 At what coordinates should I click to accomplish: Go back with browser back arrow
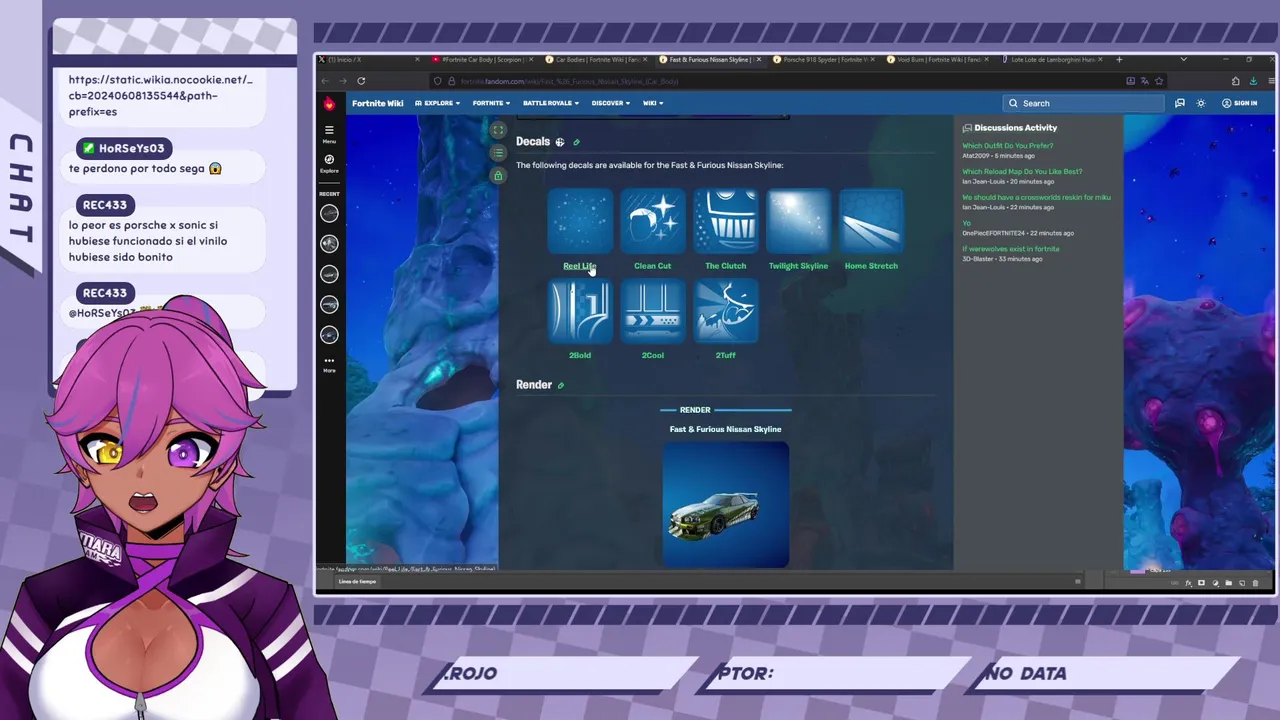[324, 81]
